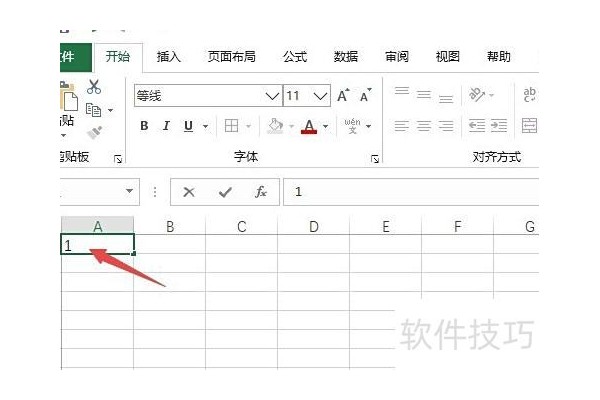Select bottom align icon

point(446,98)
